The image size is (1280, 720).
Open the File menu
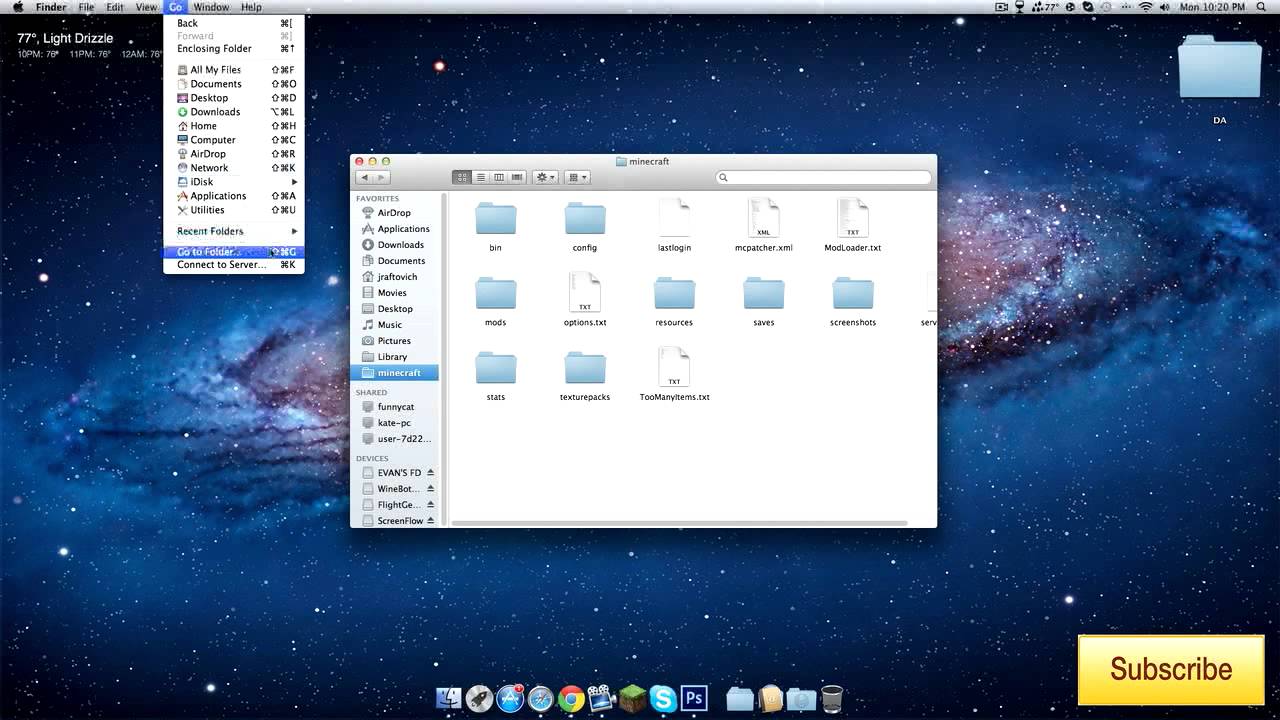click(87, 7)
